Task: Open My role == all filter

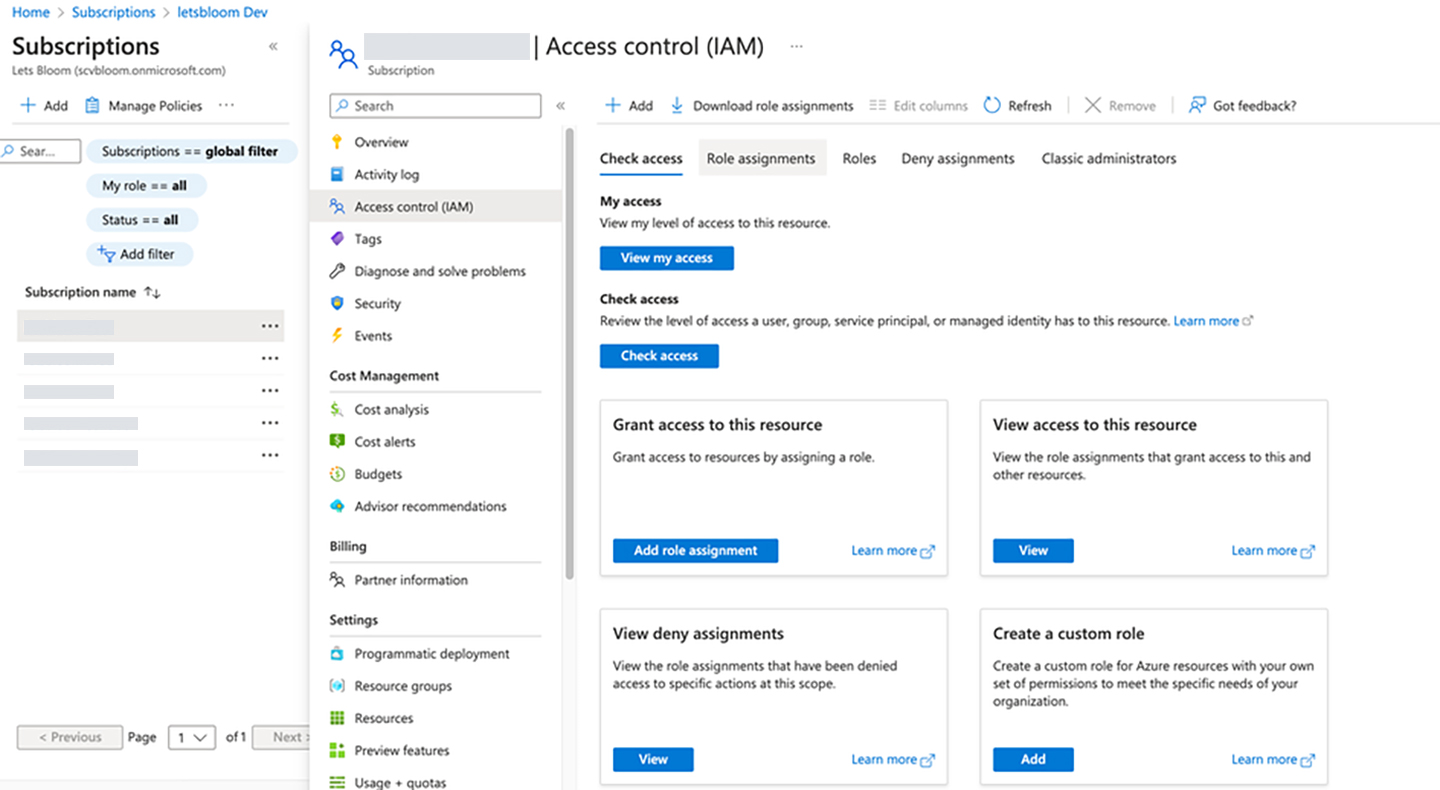Action: (145, 185)
